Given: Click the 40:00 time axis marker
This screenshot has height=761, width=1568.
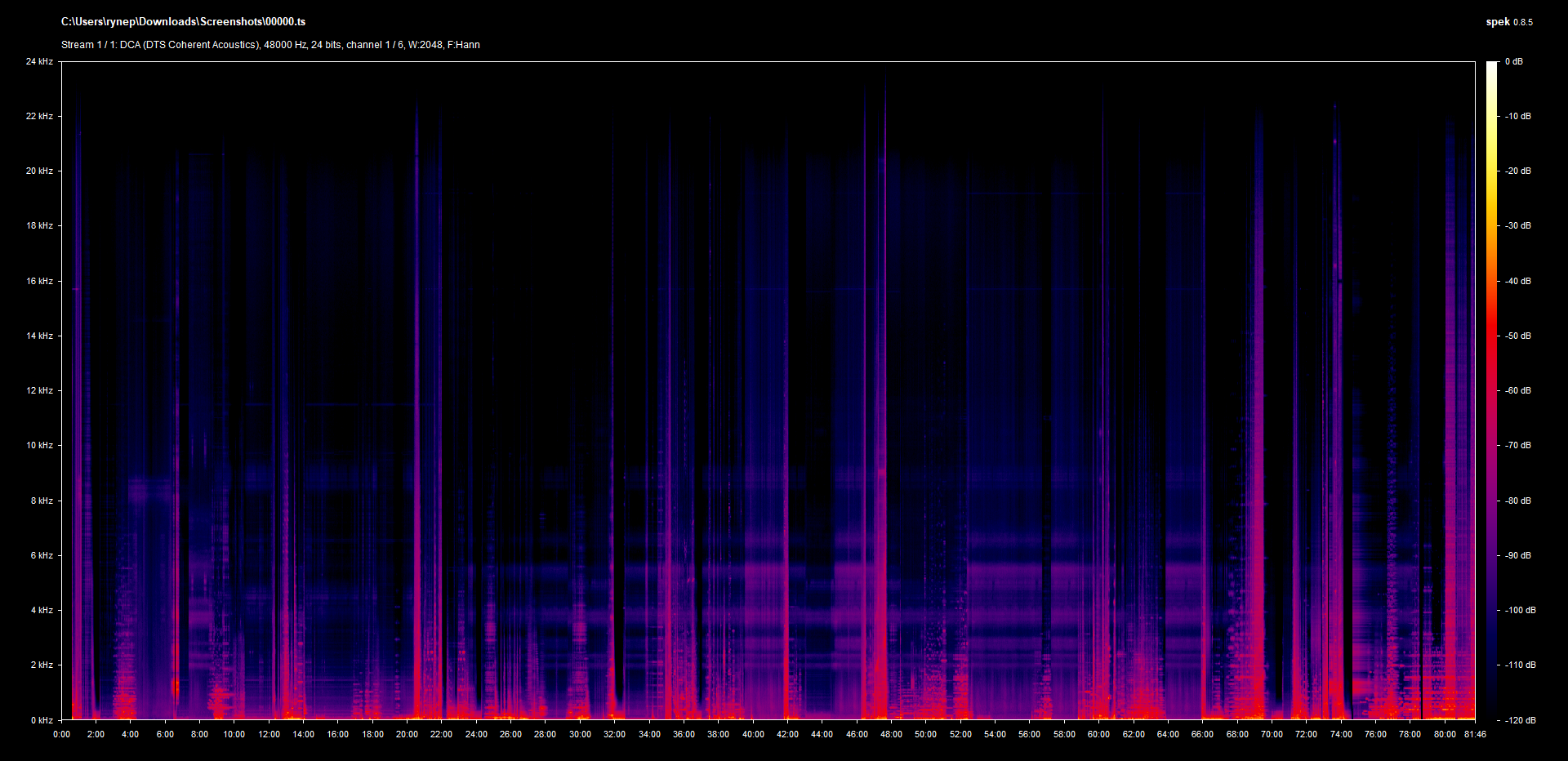Looking at the screenshot, I should tap(753, 734).
